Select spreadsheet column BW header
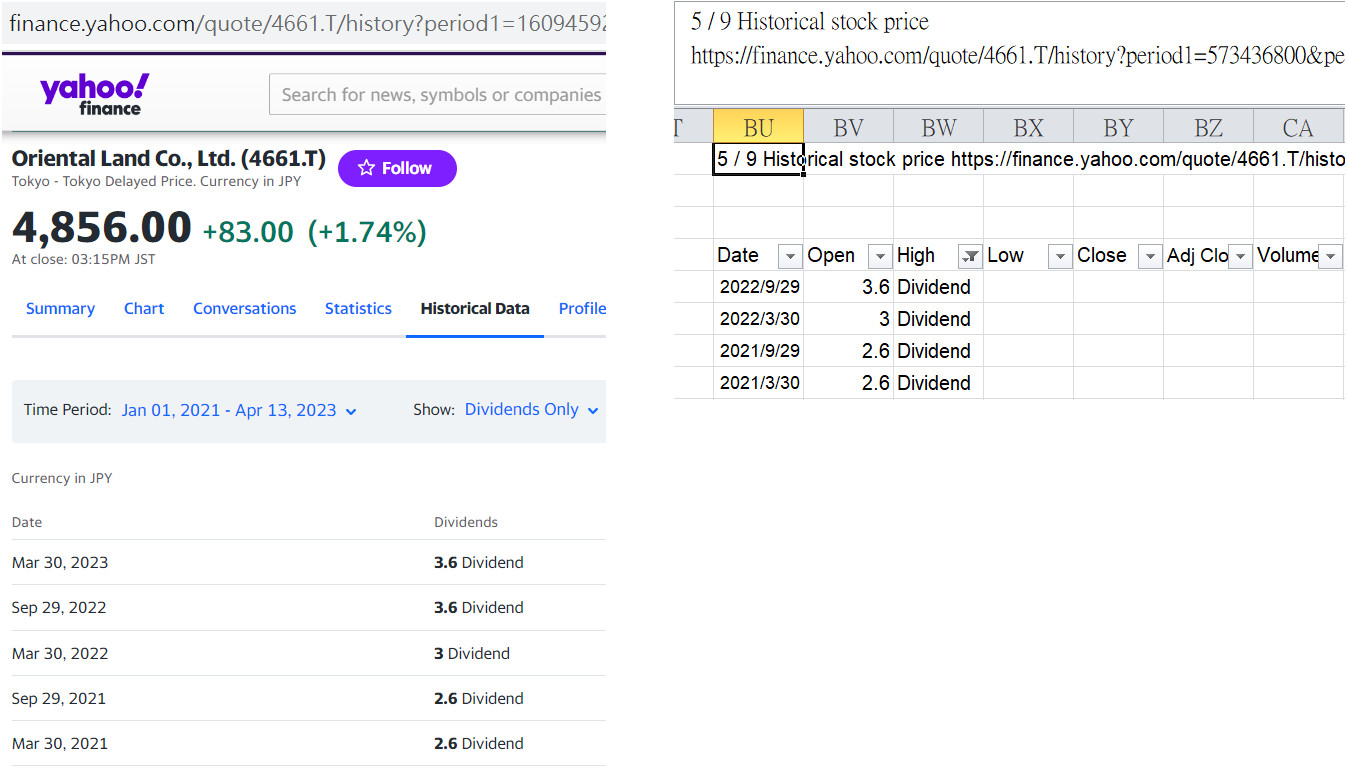The height and width of the screenshot is (769, 1348). (939, 127)
